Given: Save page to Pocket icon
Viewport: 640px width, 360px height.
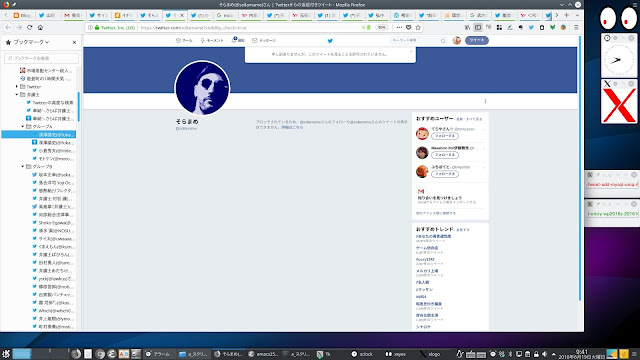Looking at the screenshot, I should (x=409, y=27).
